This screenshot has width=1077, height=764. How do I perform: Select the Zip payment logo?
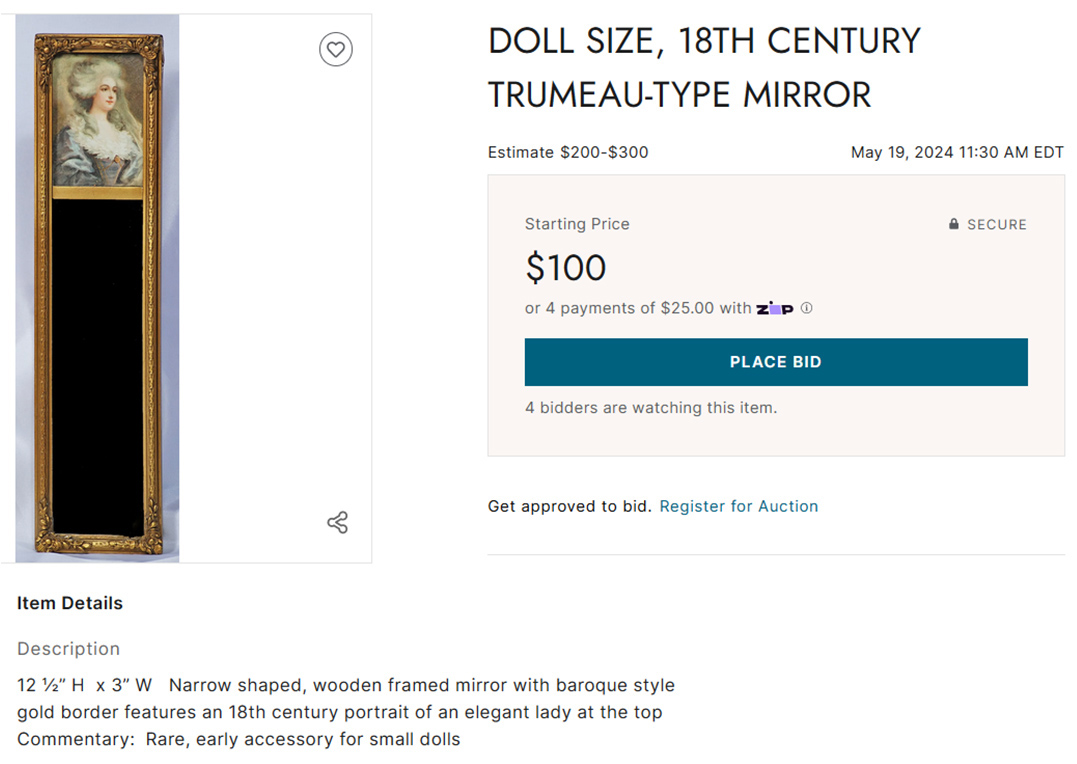pyautogui.click(x=774, y=308)
